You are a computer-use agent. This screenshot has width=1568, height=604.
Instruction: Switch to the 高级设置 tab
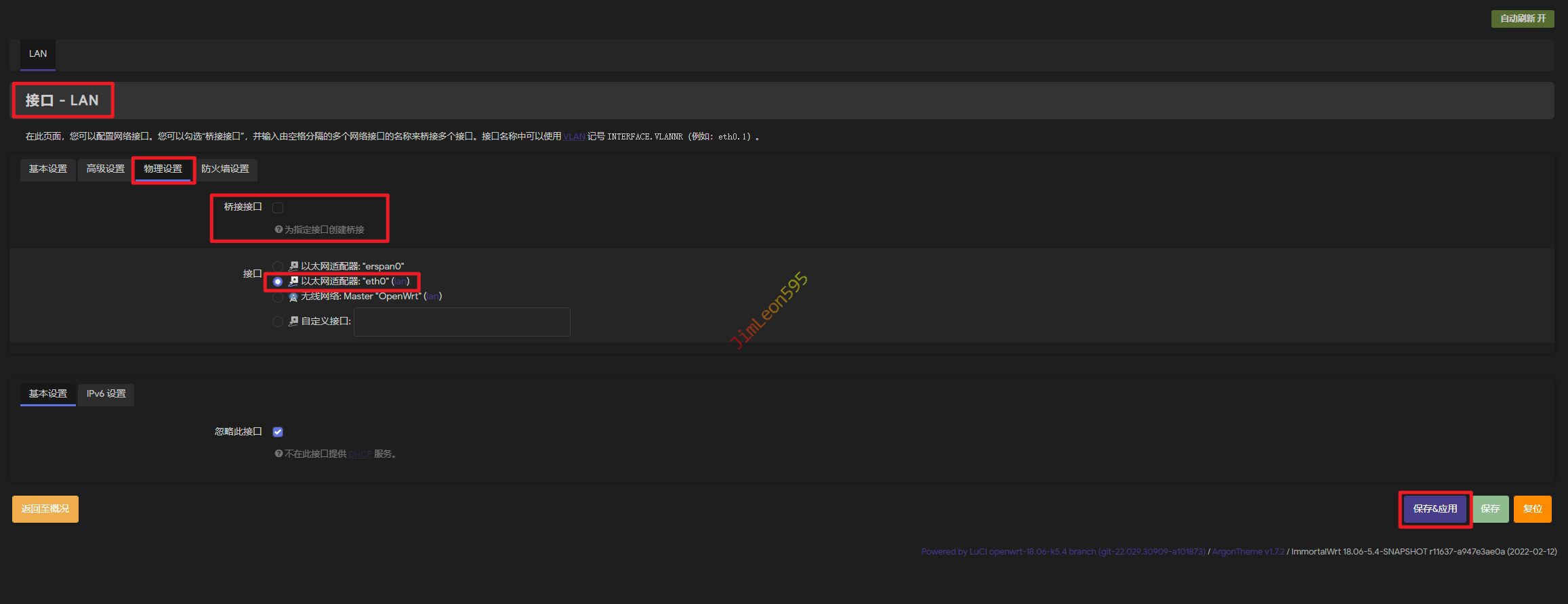click(x=106, y=169)
